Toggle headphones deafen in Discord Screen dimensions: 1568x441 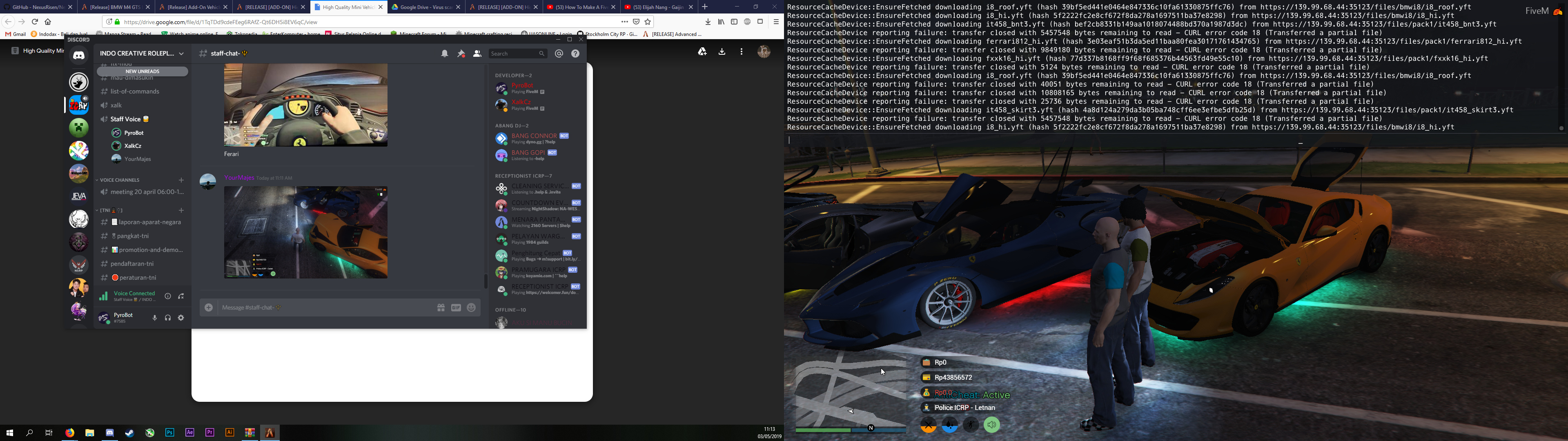click(168, 318)
